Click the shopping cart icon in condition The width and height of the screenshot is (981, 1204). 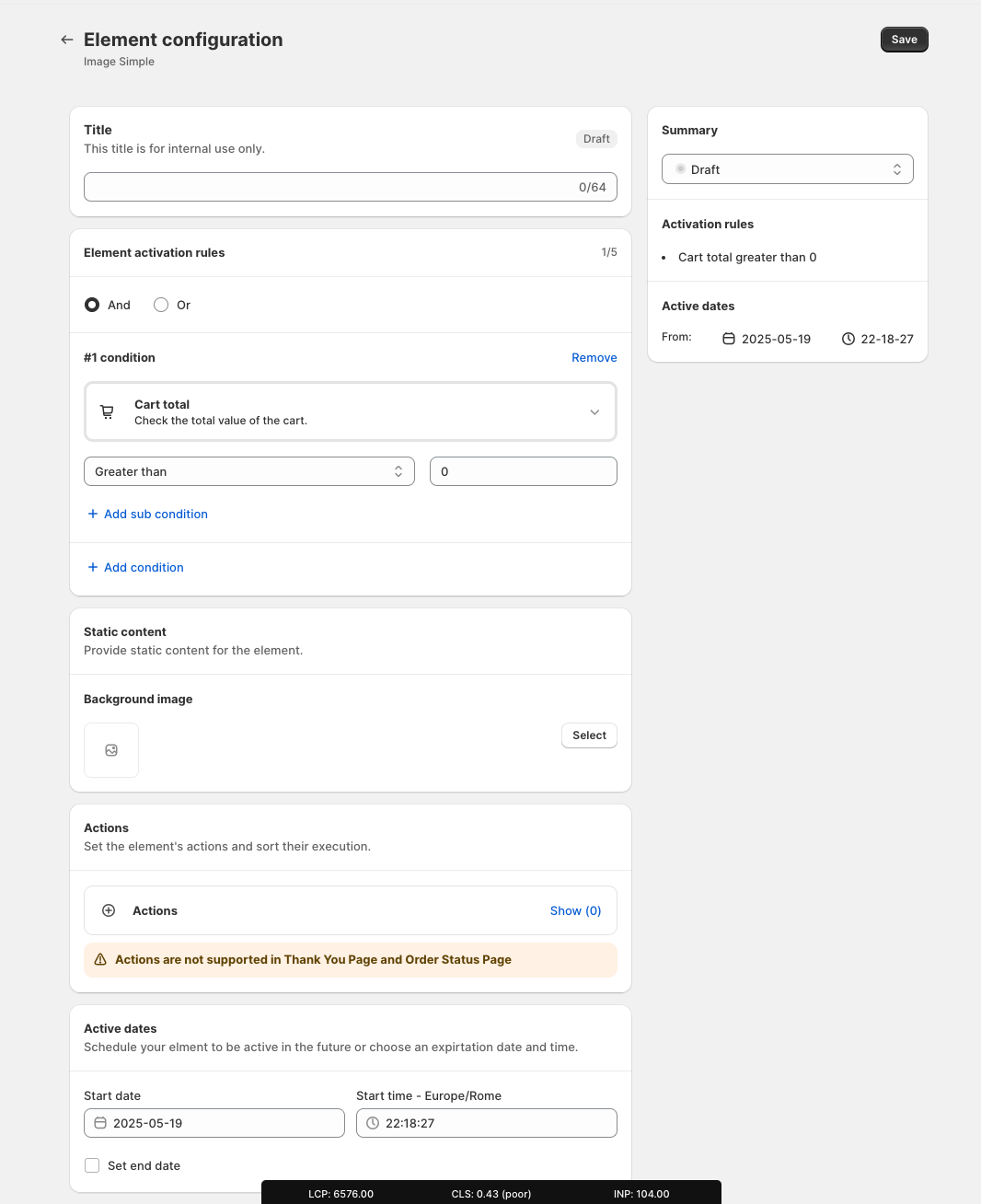(x=107, y=412)
